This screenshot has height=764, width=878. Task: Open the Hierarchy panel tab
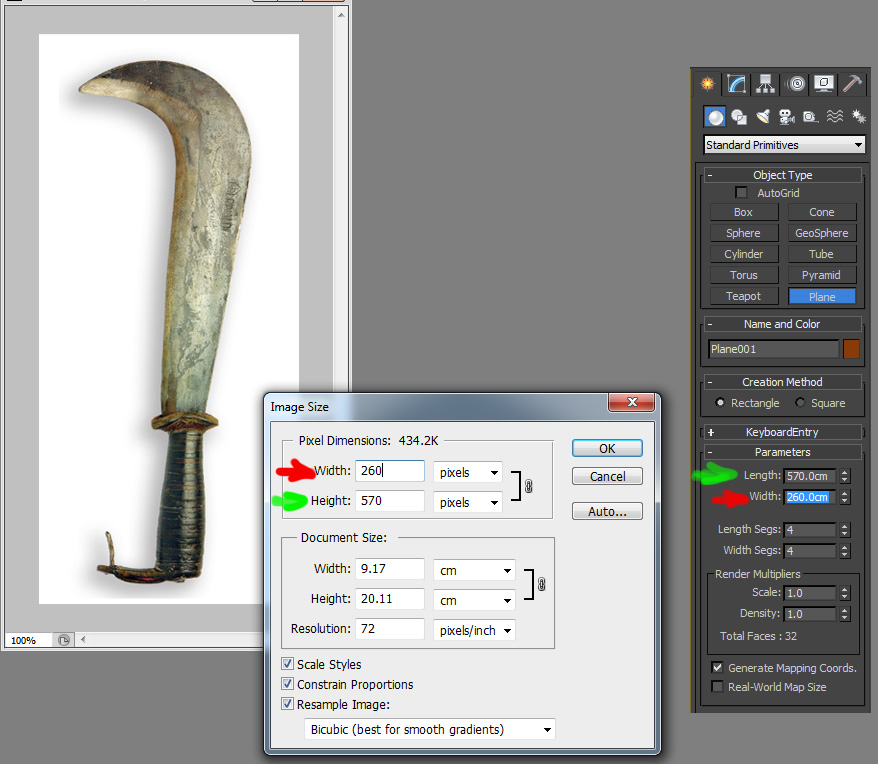coord(765,84)
